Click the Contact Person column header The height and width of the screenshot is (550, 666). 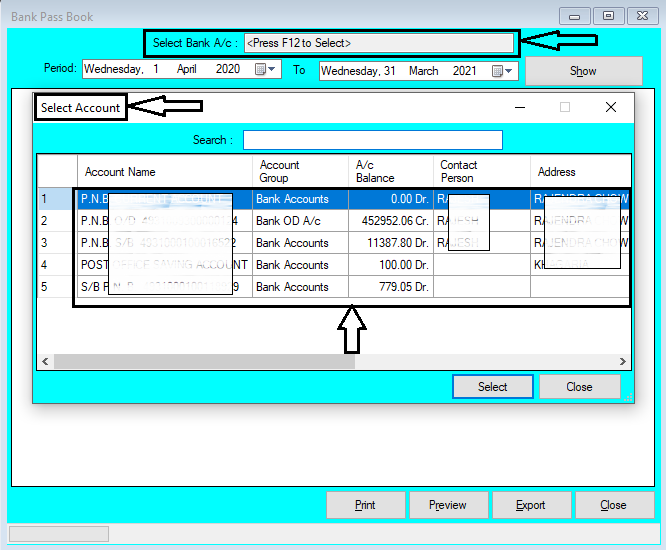click(x=482, y=172)
